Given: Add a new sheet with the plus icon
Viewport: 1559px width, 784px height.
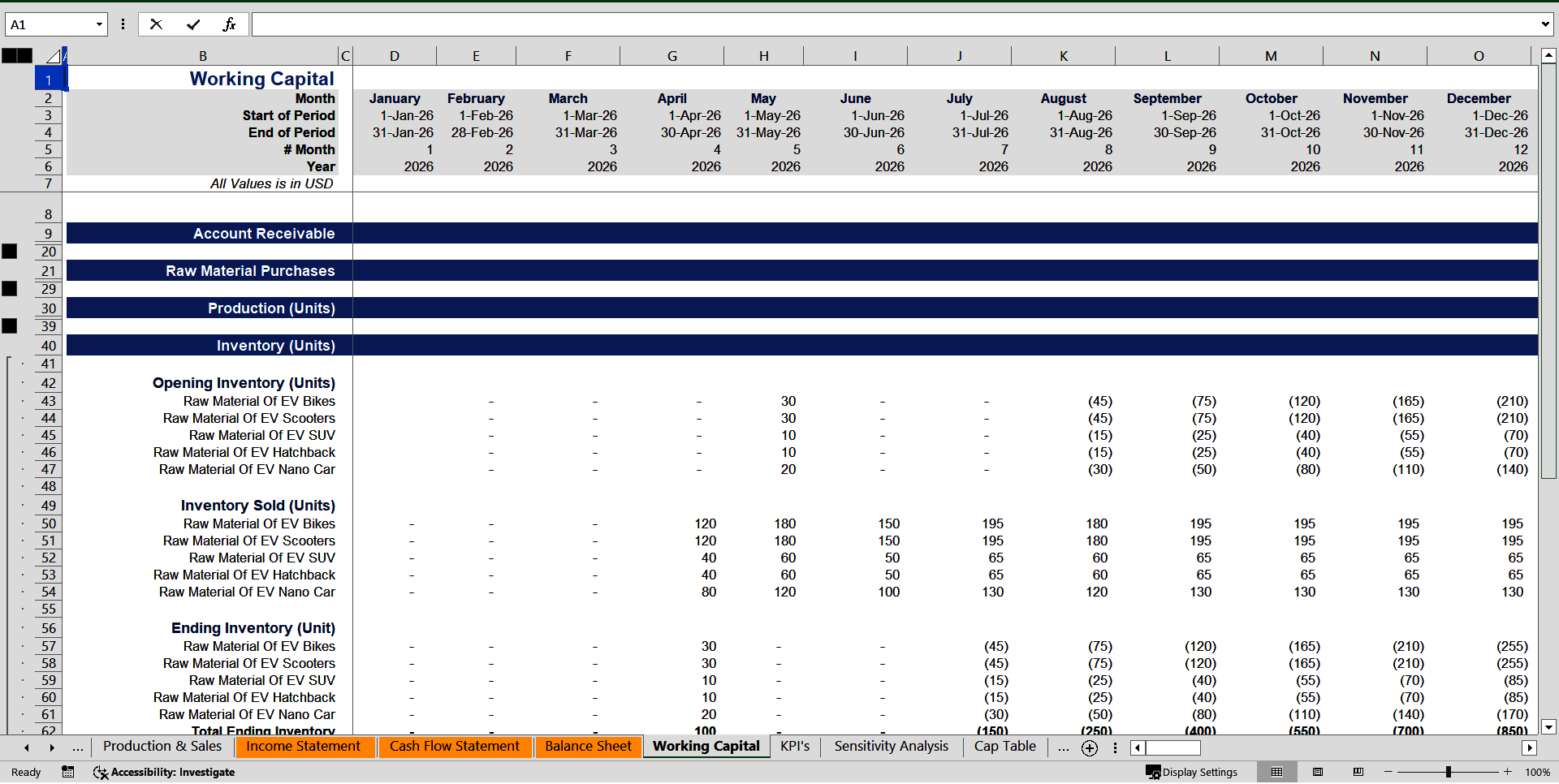Looking at the screenshot, I should coord(1090,748).
